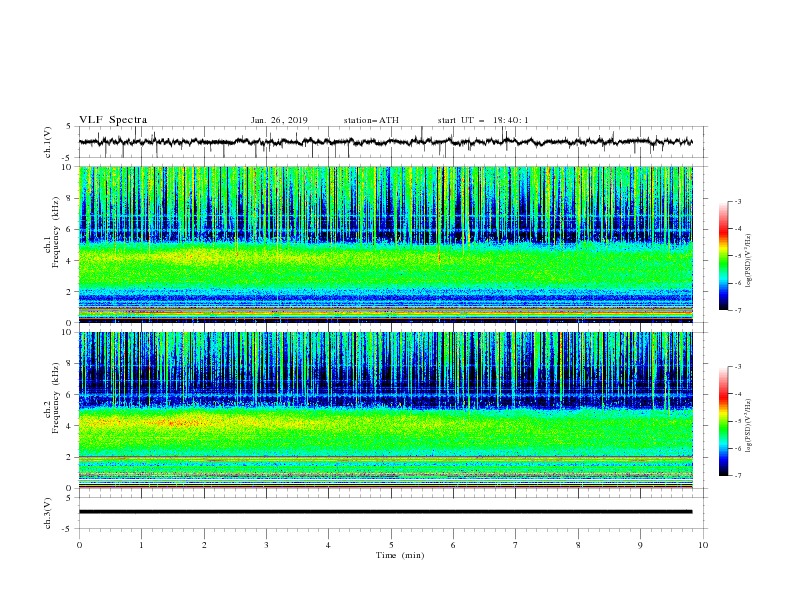
Task: Click time axis tick label "2"
Action: (204, 545)
